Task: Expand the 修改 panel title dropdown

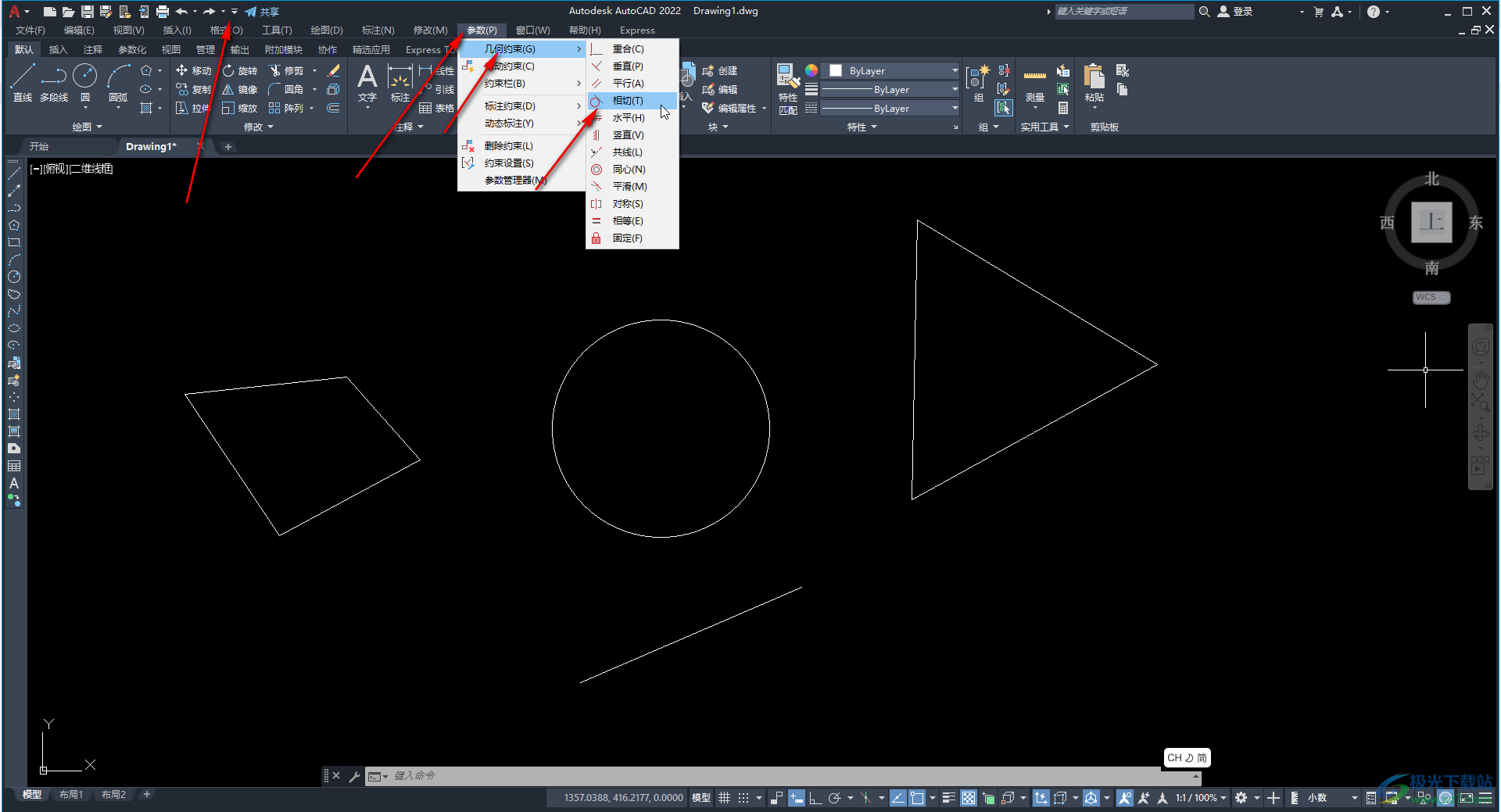Action: coord(258,127)
